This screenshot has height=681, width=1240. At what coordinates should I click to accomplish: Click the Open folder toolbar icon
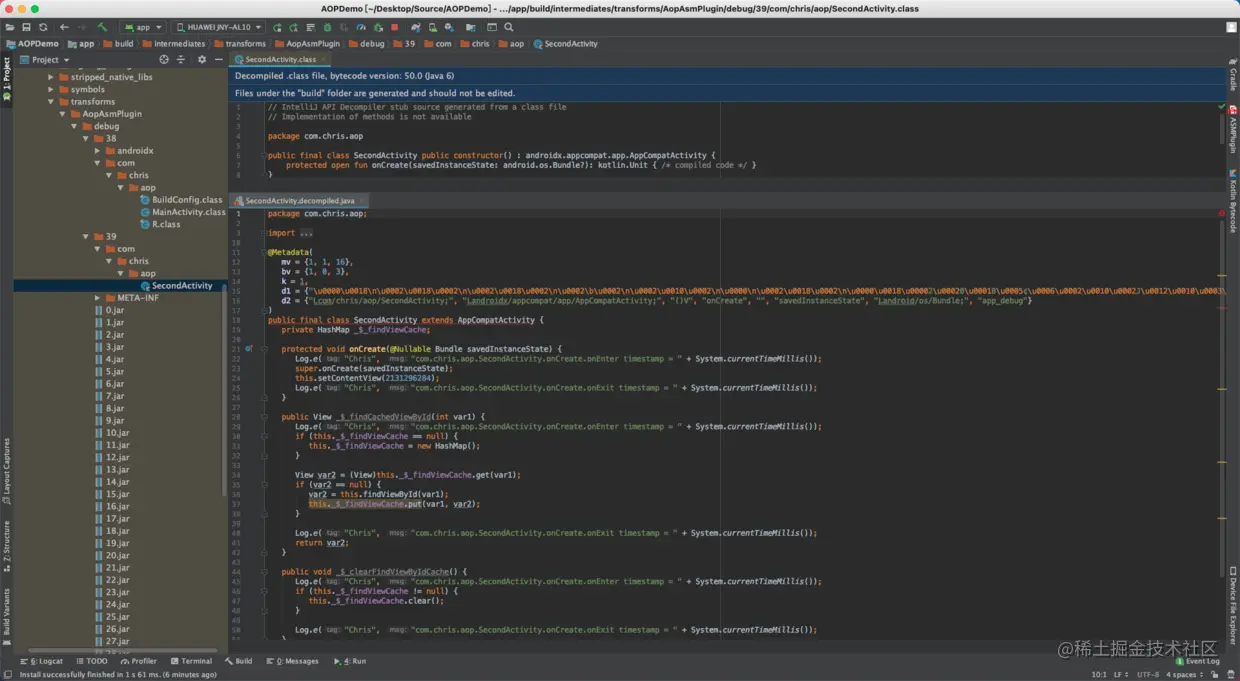point(10,27)
